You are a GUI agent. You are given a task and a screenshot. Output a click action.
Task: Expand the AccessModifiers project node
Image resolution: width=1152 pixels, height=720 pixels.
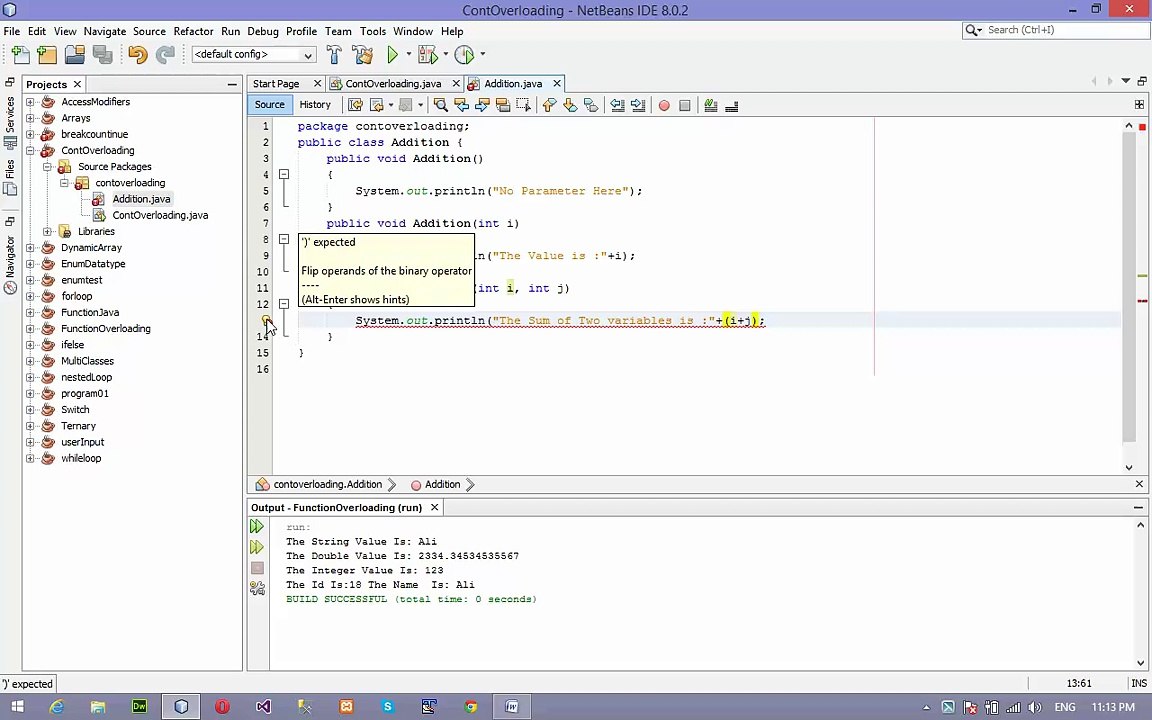(x=30, y=101)
